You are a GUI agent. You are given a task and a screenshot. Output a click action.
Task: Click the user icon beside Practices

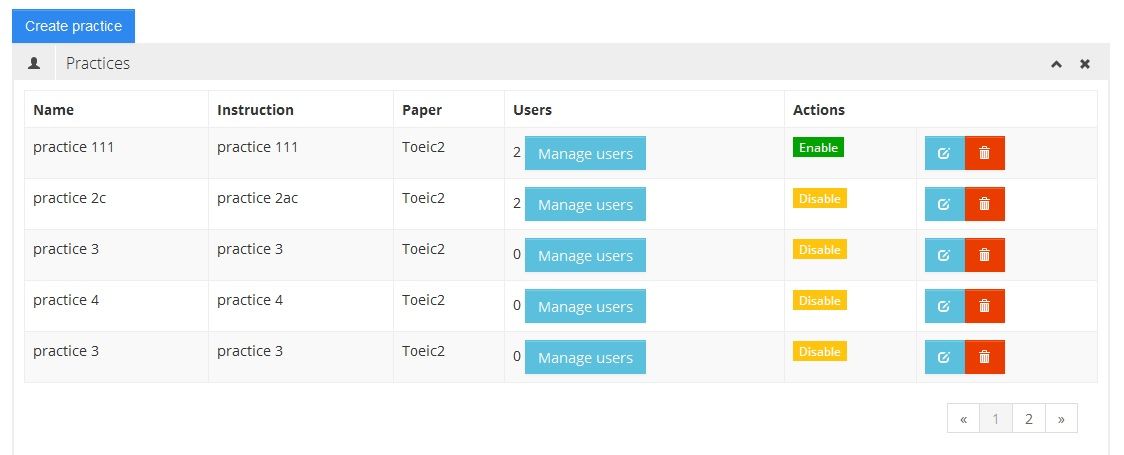tap(35, 63)
